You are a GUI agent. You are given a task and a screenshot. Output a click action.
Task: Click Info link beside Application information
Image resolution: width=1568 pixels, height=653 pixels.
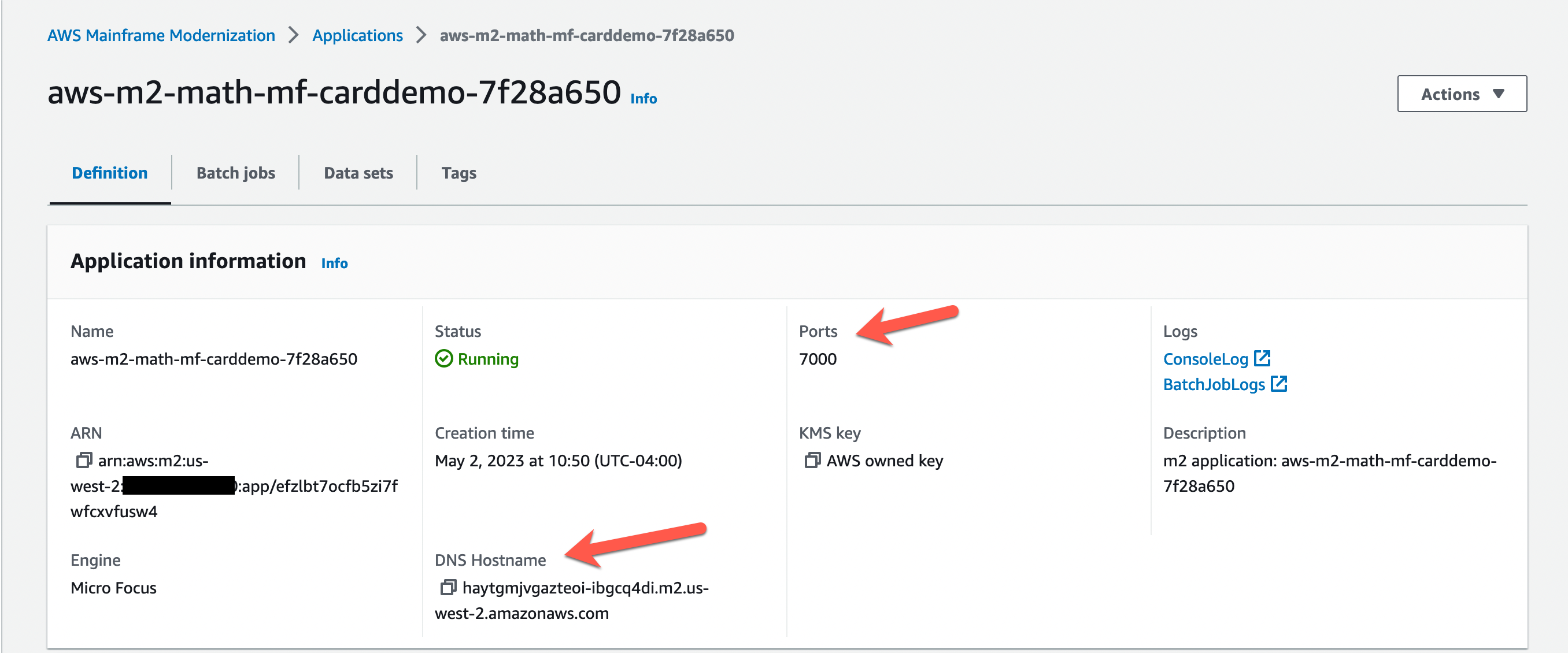click(334, 263)
